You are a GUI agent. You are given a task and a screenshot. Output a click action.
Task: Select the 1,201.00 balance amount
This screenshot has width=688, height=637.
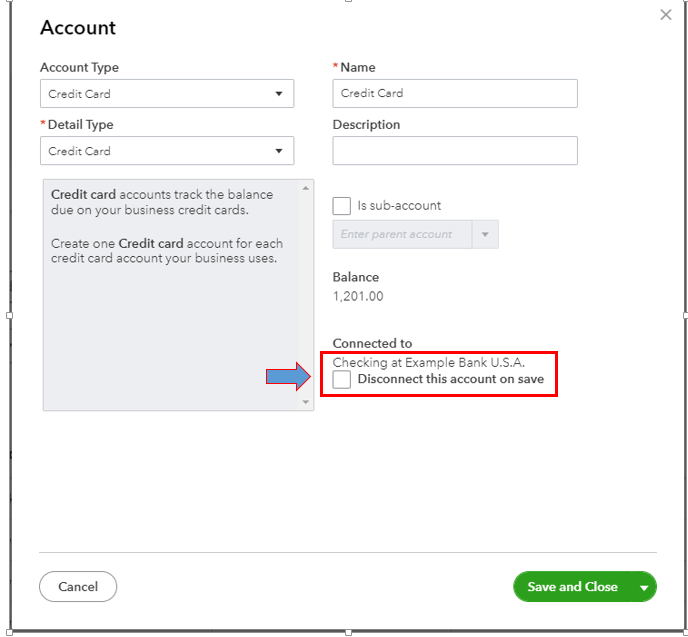pyautogui.click(x=358, y=296)
